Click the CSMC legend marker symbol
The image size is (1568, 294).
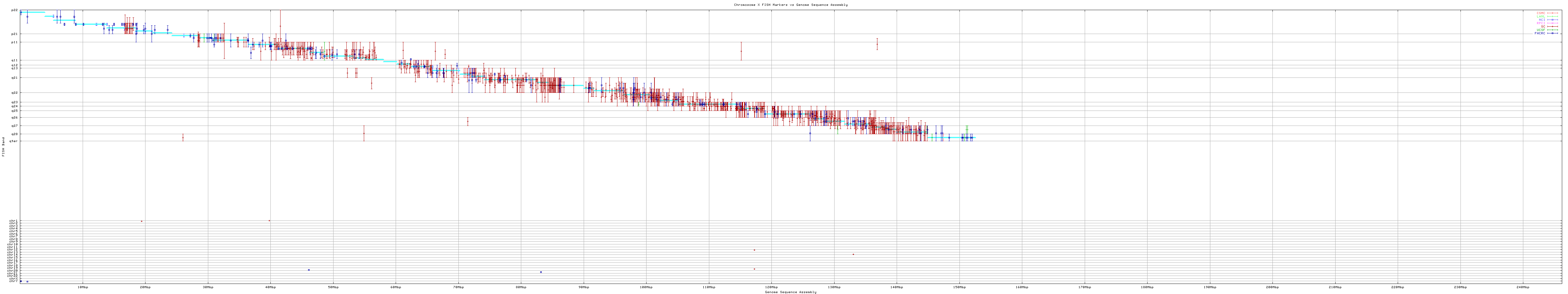(1553, 13)
